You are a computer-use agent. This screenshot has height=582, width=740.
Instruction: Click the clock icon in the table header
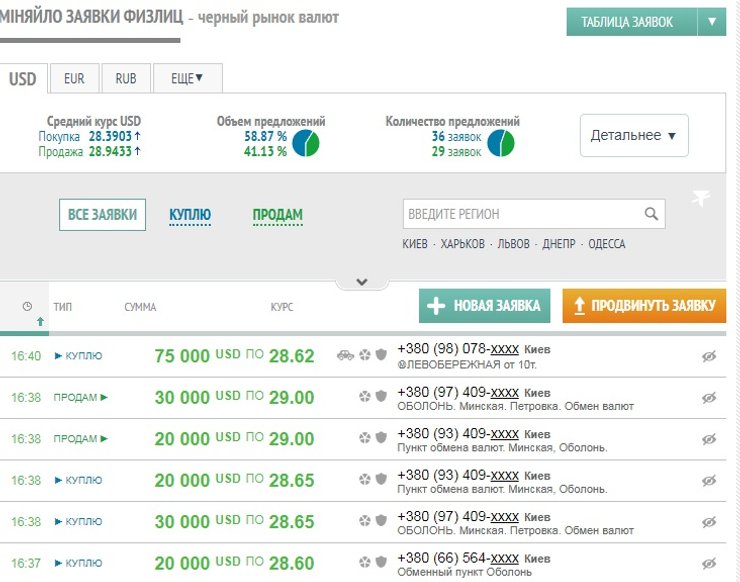[27, 306]
